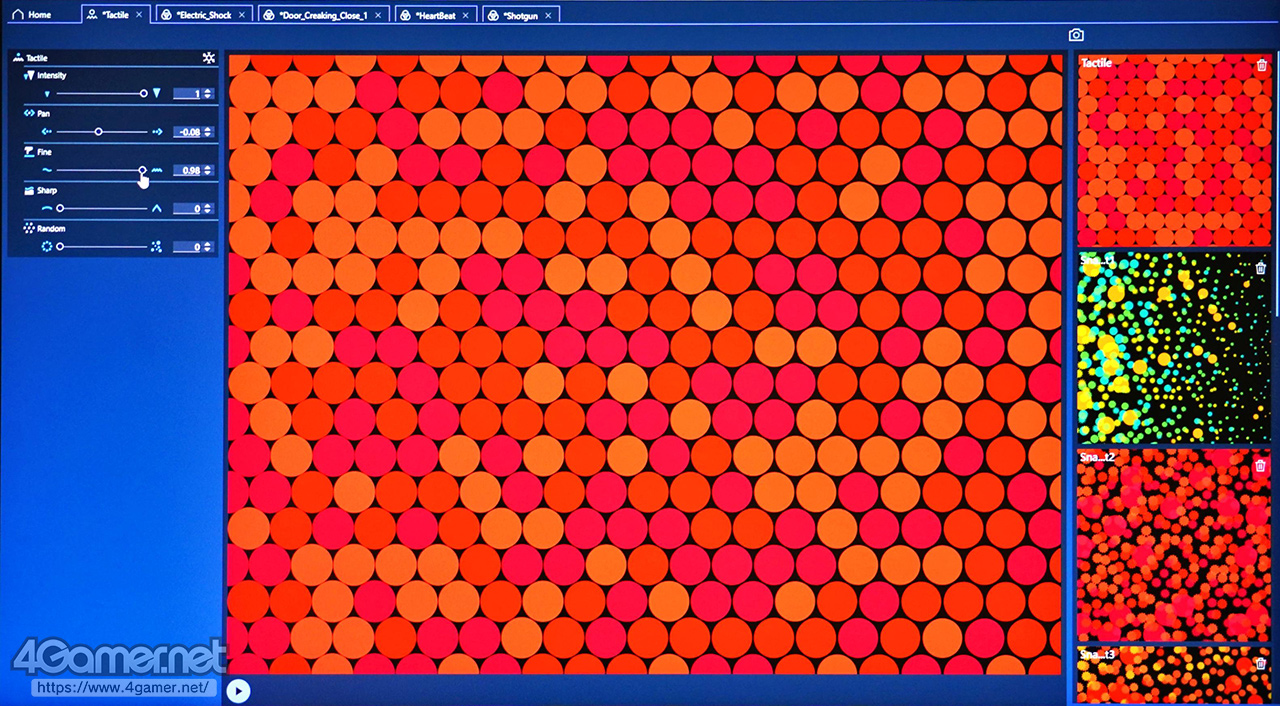The width and height of the screenshot is (1280, 706).
Task: Go to the Home tab
Action: tap(31, 15)
